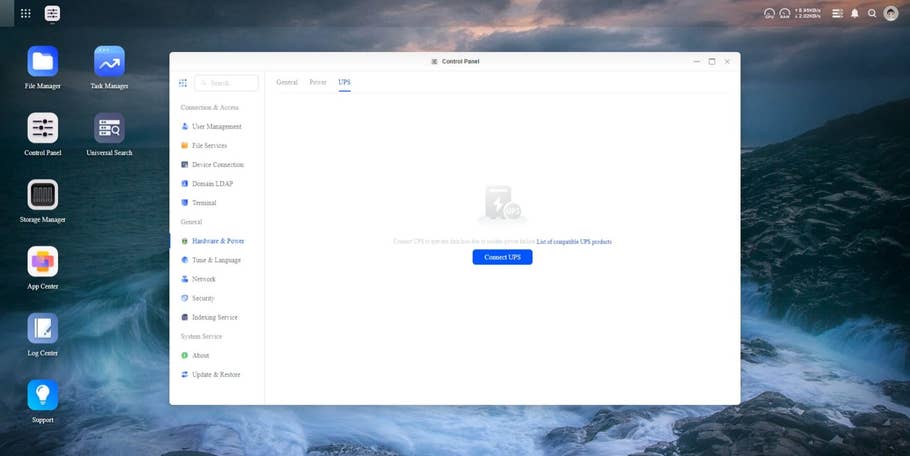Open List of compatible UPS products link
The height and width of the screenshot is (456, 910).
[x=573, y=242]
